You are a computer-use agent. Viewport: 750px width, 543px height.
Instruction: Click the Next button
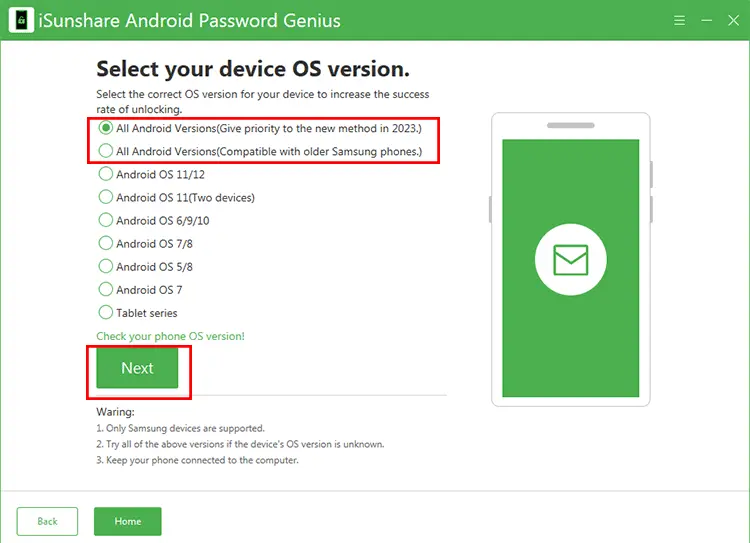pyautogui.click(x=137, y=368)
